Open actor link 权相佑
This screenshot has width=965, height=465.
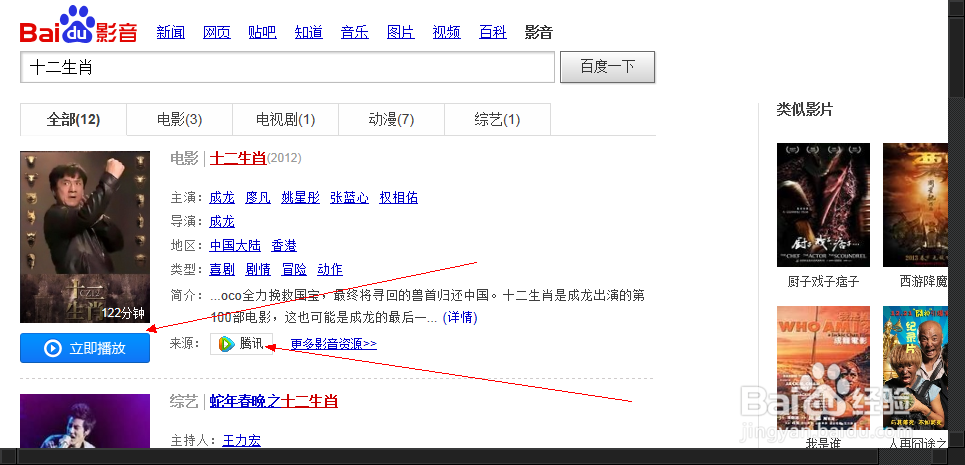(x=398, y=197)
